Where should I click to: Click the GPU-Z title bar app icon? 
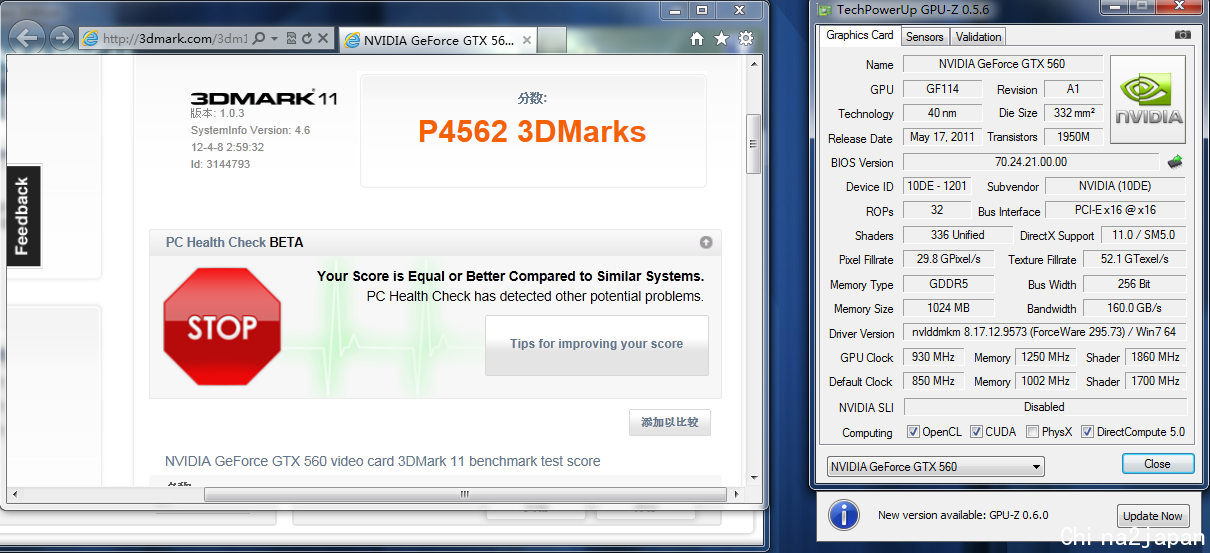pyautogui.click(x=824, y=10)
